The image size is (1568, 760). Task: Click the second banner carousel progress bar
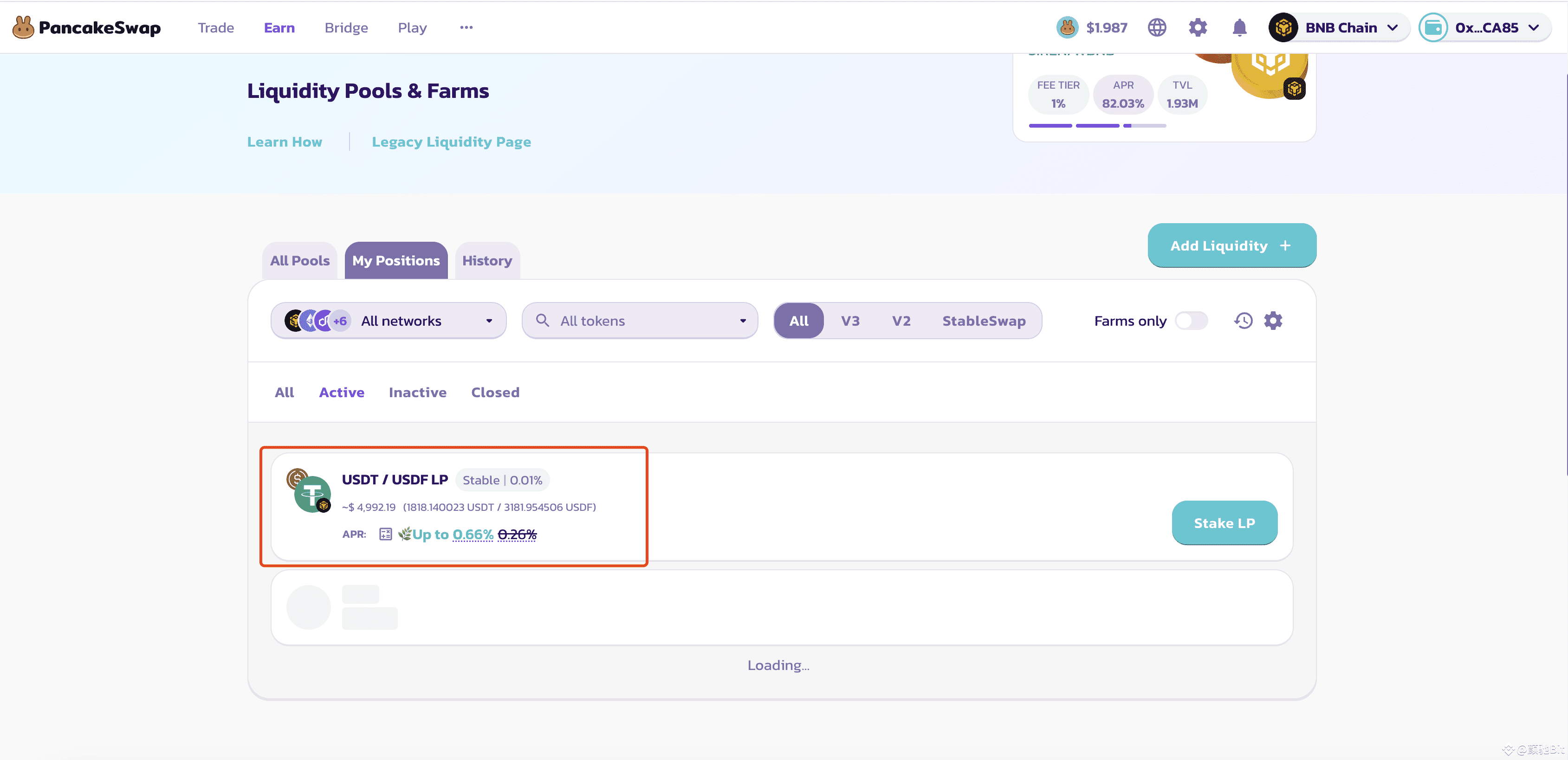[1097, 125]
